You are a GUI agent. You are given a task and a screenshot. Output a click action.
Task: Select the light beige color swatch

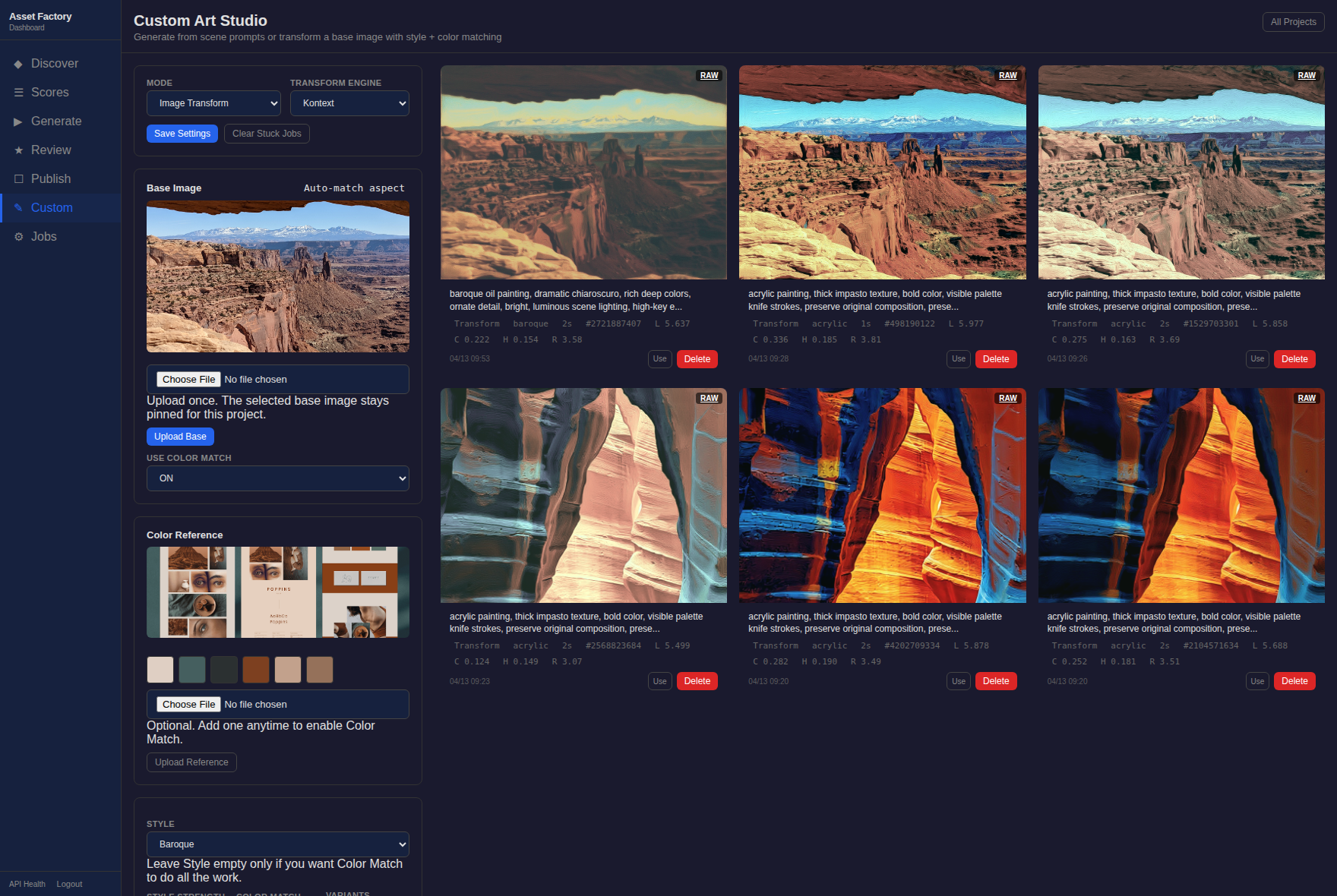[160, 670]
